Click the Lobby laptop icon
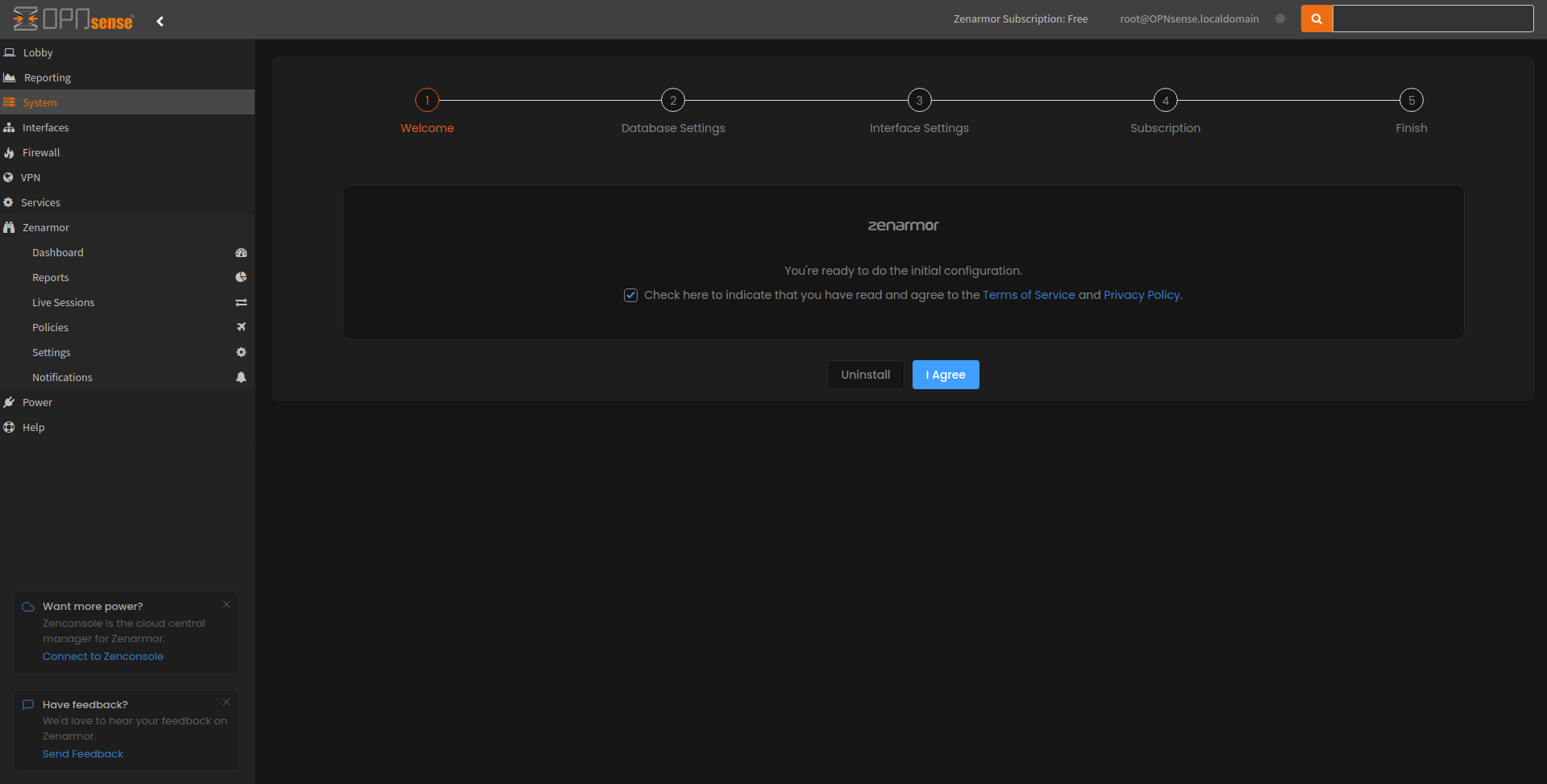 pyautogui.click(x=10, y=52)
